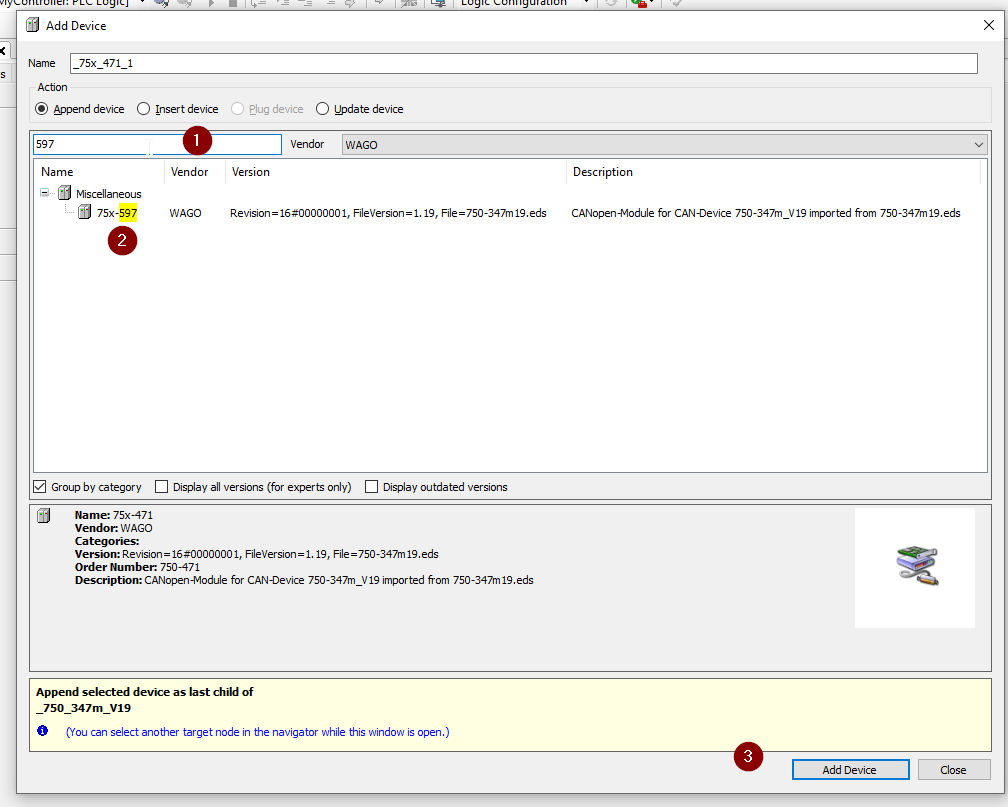
Task: Open the Vendor WAGO dropdown
Action: coord(665,145)
